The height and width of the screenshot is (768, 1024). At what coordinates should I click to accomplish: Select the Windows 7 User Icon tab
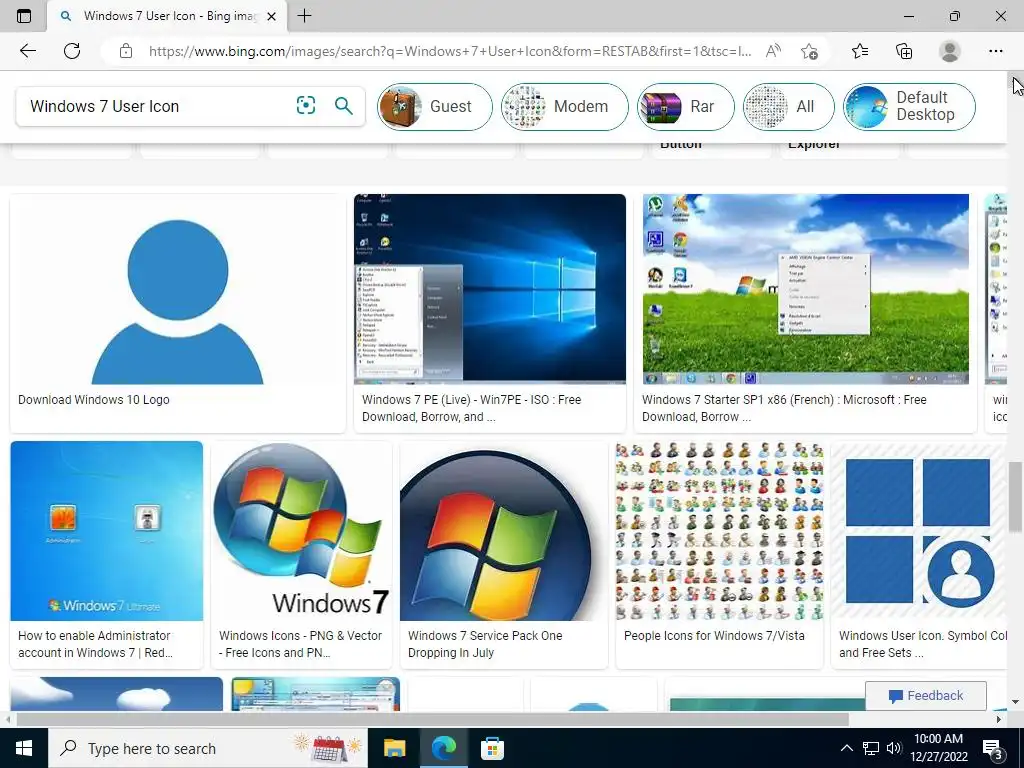pos(167,16)
